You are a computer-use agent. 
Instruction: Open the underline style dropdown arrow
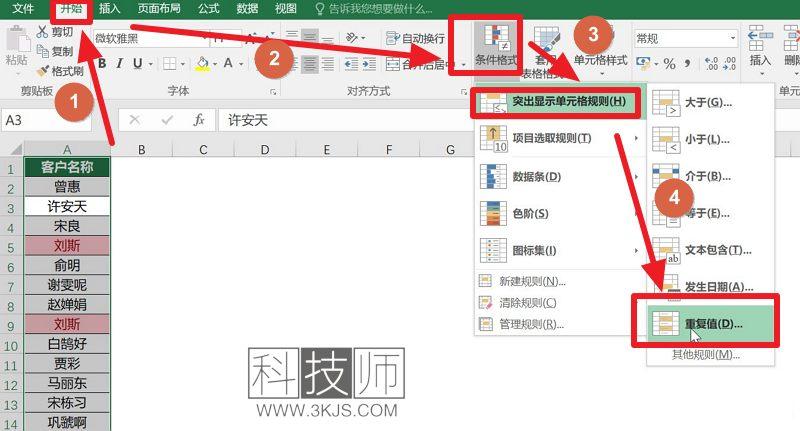[x=151, y=64]
